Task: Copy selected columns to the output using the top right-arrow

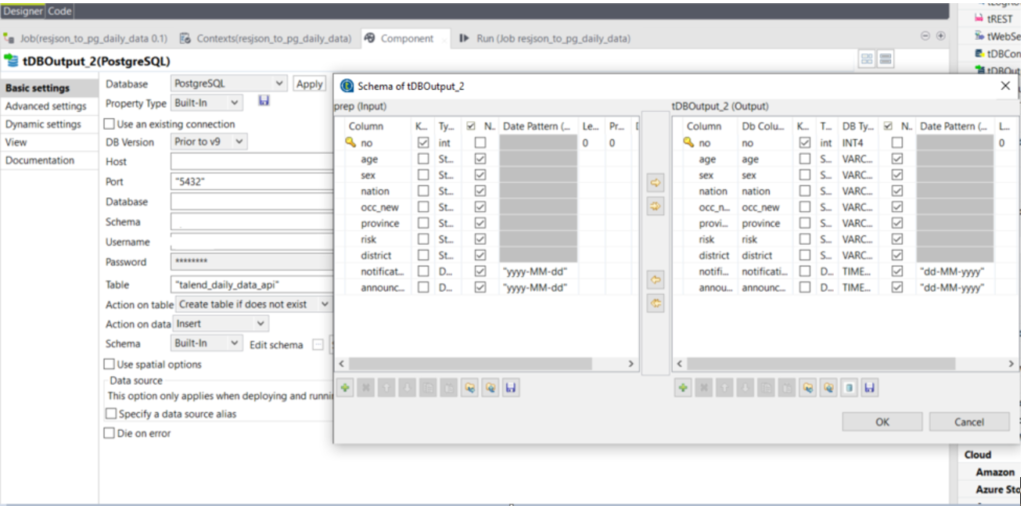Action: 655,183
